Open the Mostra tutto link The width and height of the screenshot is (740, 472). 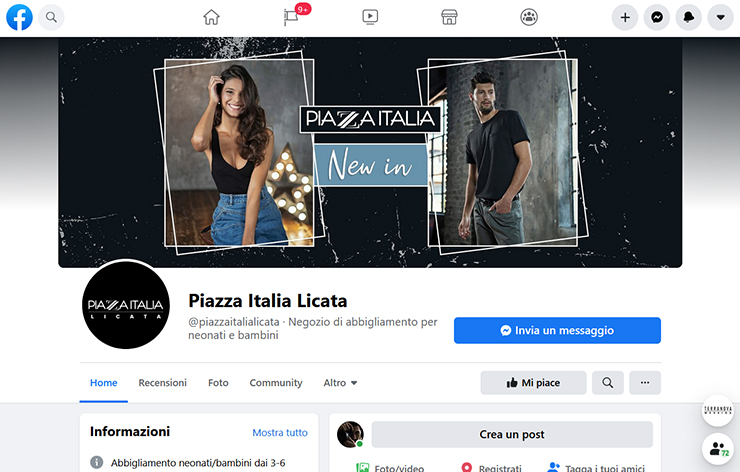click(280, 433)
